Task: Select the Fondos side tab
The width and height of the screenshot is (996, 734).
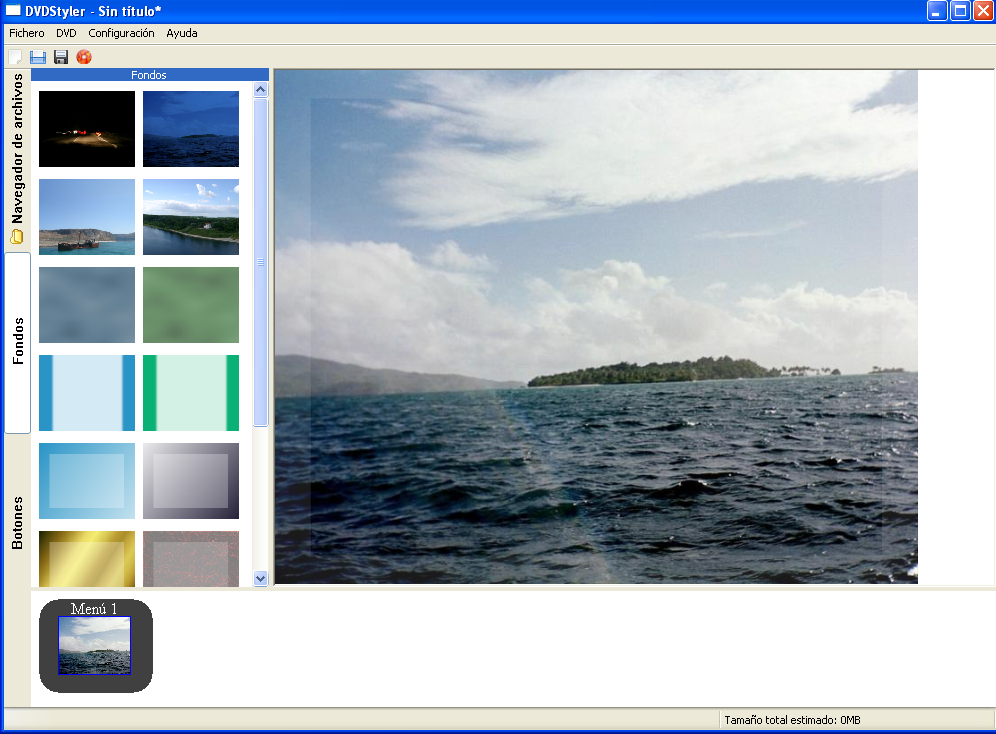Action: [x=18, y=342]
